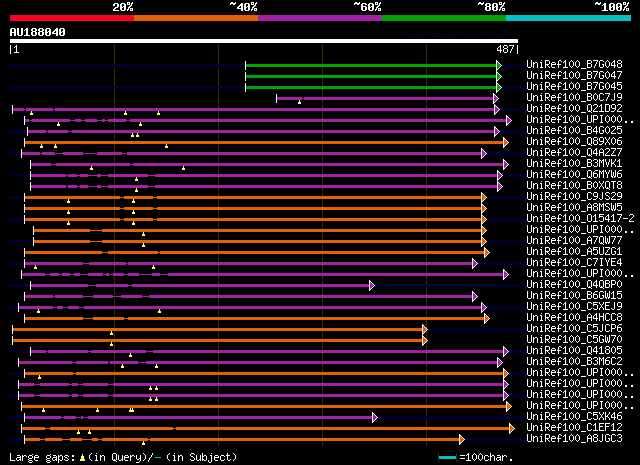Open hit UniRef100_B7G047
Viewport: 640px width, 465px height.
[574, 75]
